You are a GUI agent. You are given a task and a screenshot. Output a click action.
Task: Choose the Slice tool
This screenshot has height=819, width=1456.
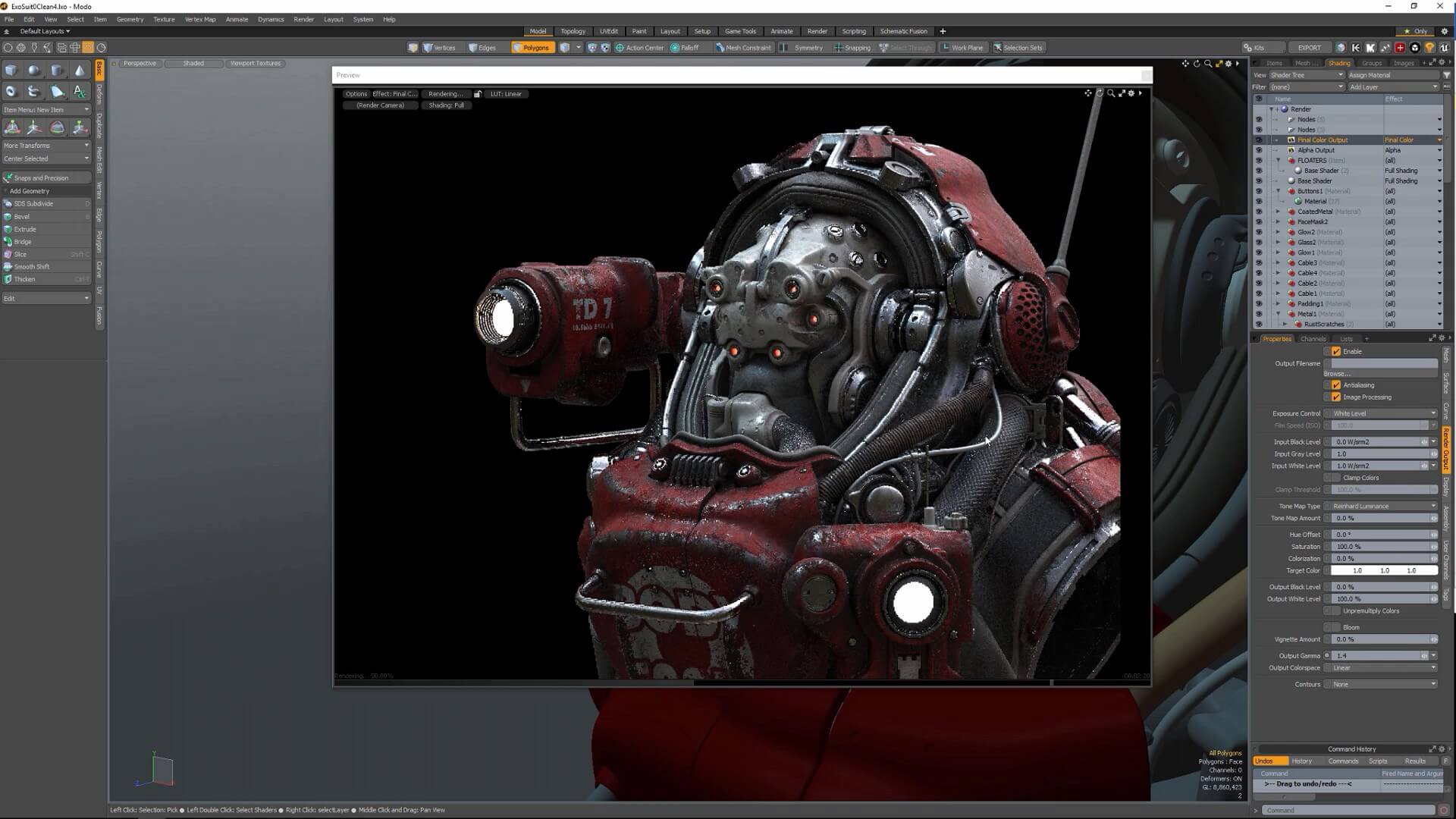coord(46,254)
